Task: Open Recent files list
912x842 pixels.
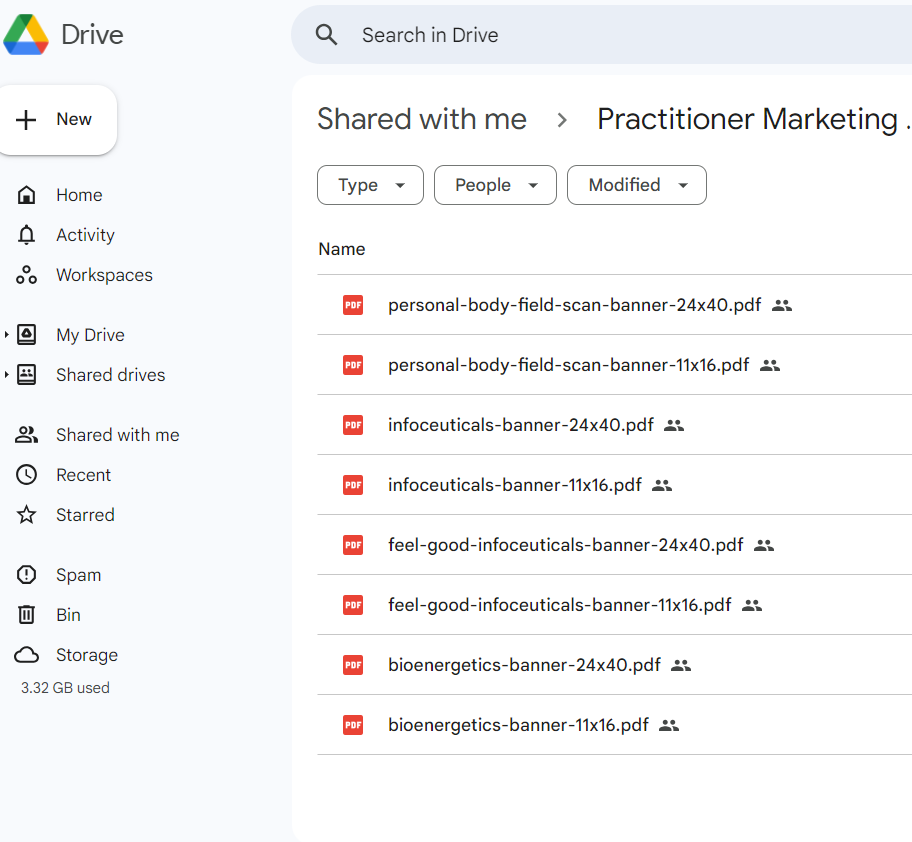Action: tap(83, 475)
